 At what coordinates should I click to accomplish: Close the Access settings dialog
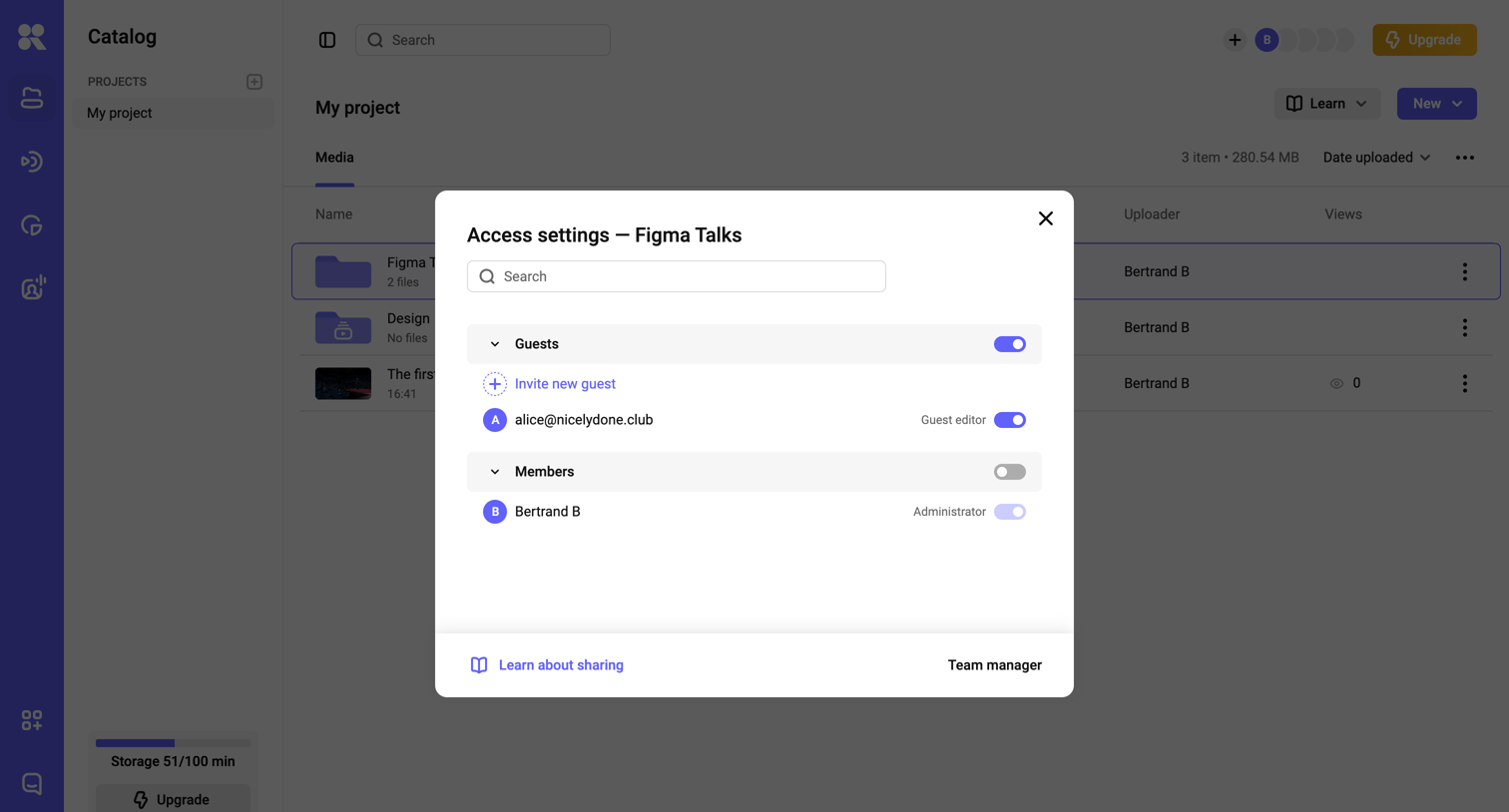tap(1046, 218)
